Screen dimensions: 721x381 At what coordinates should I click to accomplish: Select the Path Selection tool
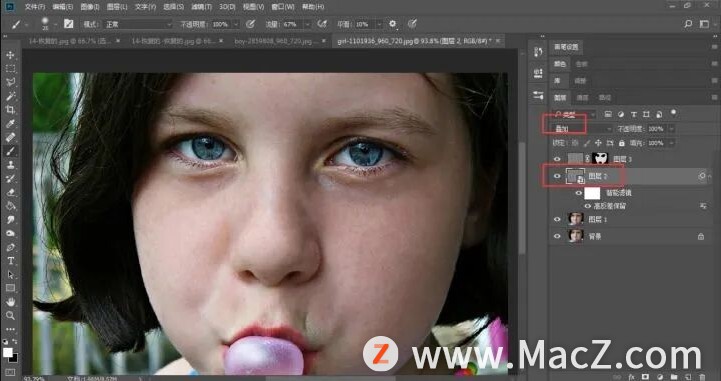pyautogui.click(x=10, y=274)
